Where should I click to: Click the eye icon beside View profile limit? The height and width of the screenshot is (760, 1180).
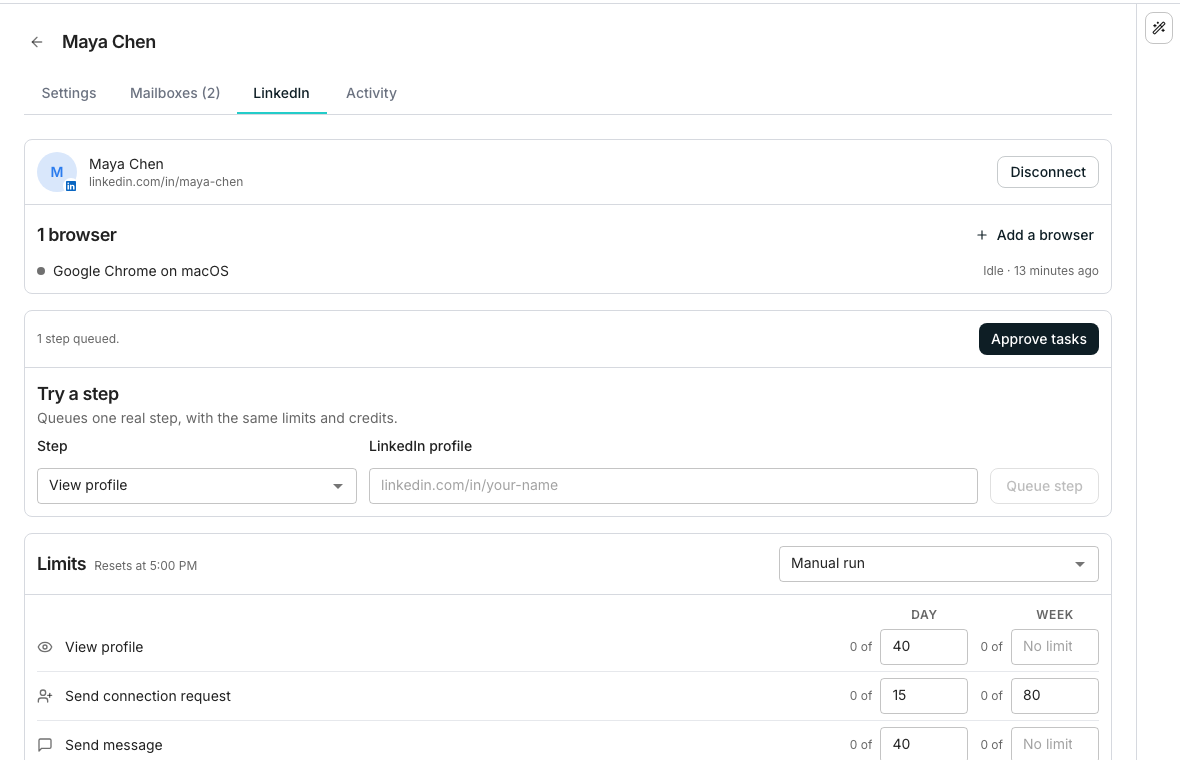[x=45, y=647]
